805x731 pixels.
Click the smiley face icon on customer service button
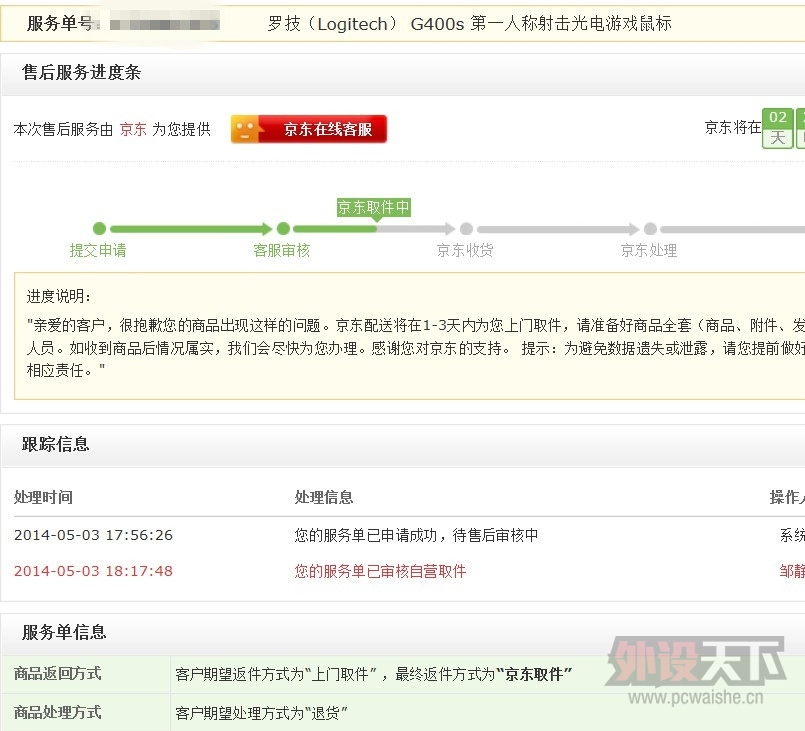click(245, 129)
